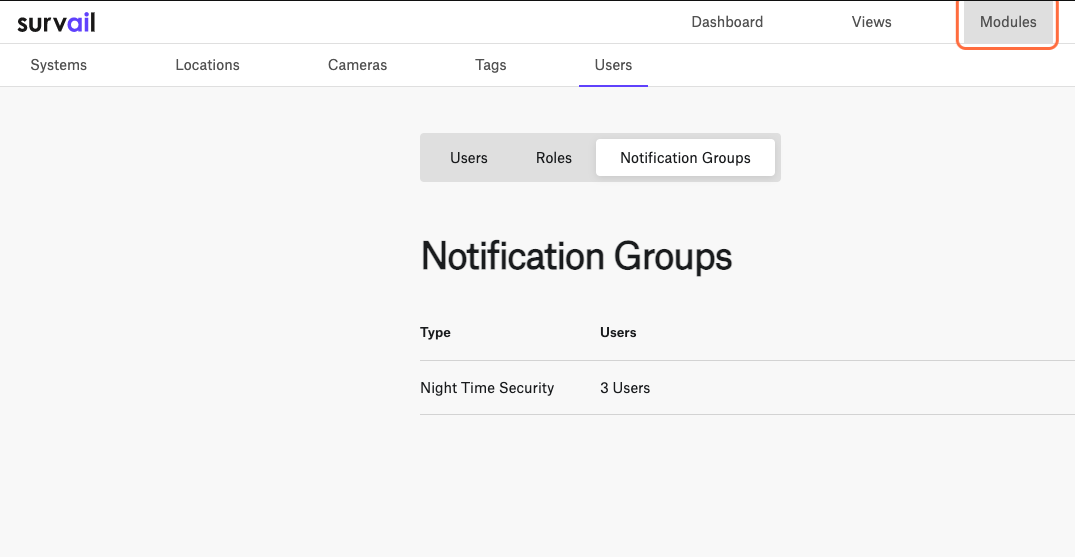This screenshot has height=557, width=1075.
Task: Open the highlighted Modules menu item
Action: pos(1008,22)
